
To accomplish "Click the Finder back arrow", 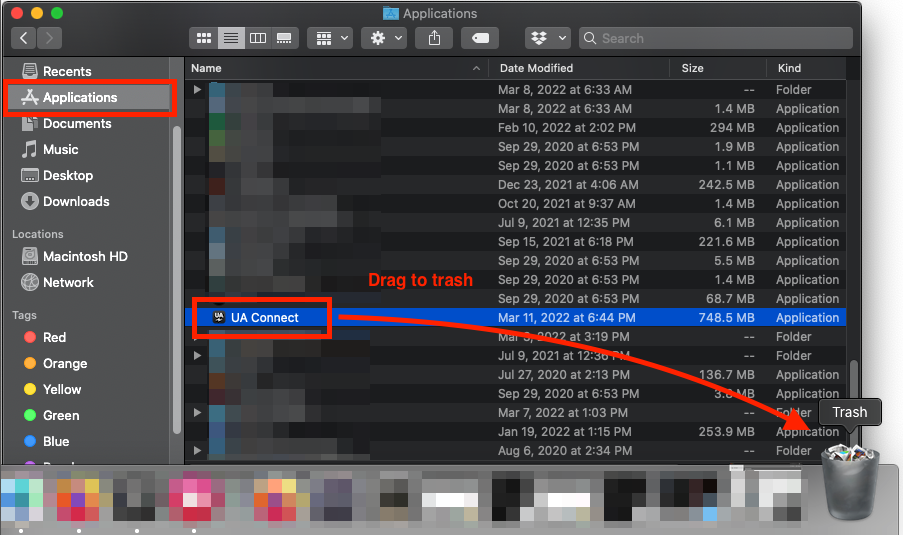I will (x=24, y=38).
